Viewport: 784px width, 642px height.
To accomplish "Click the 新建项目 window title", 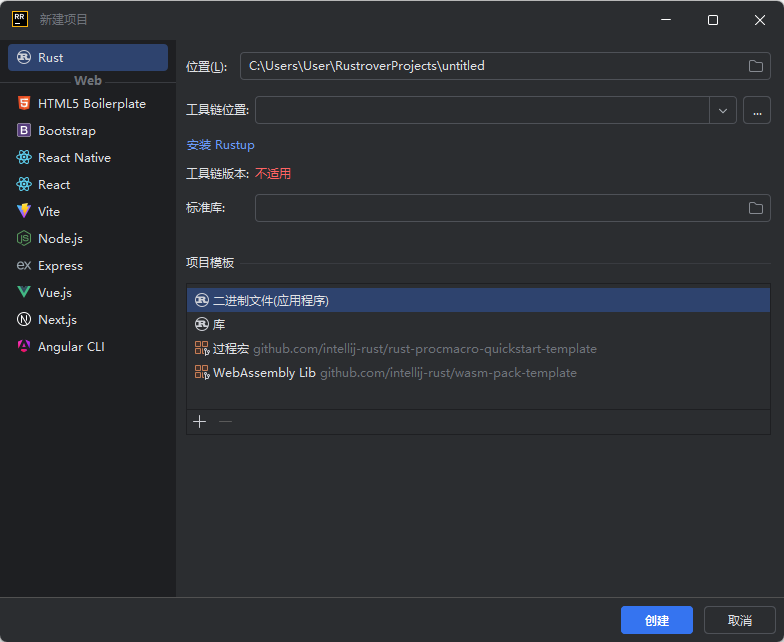I will [64, 20].
